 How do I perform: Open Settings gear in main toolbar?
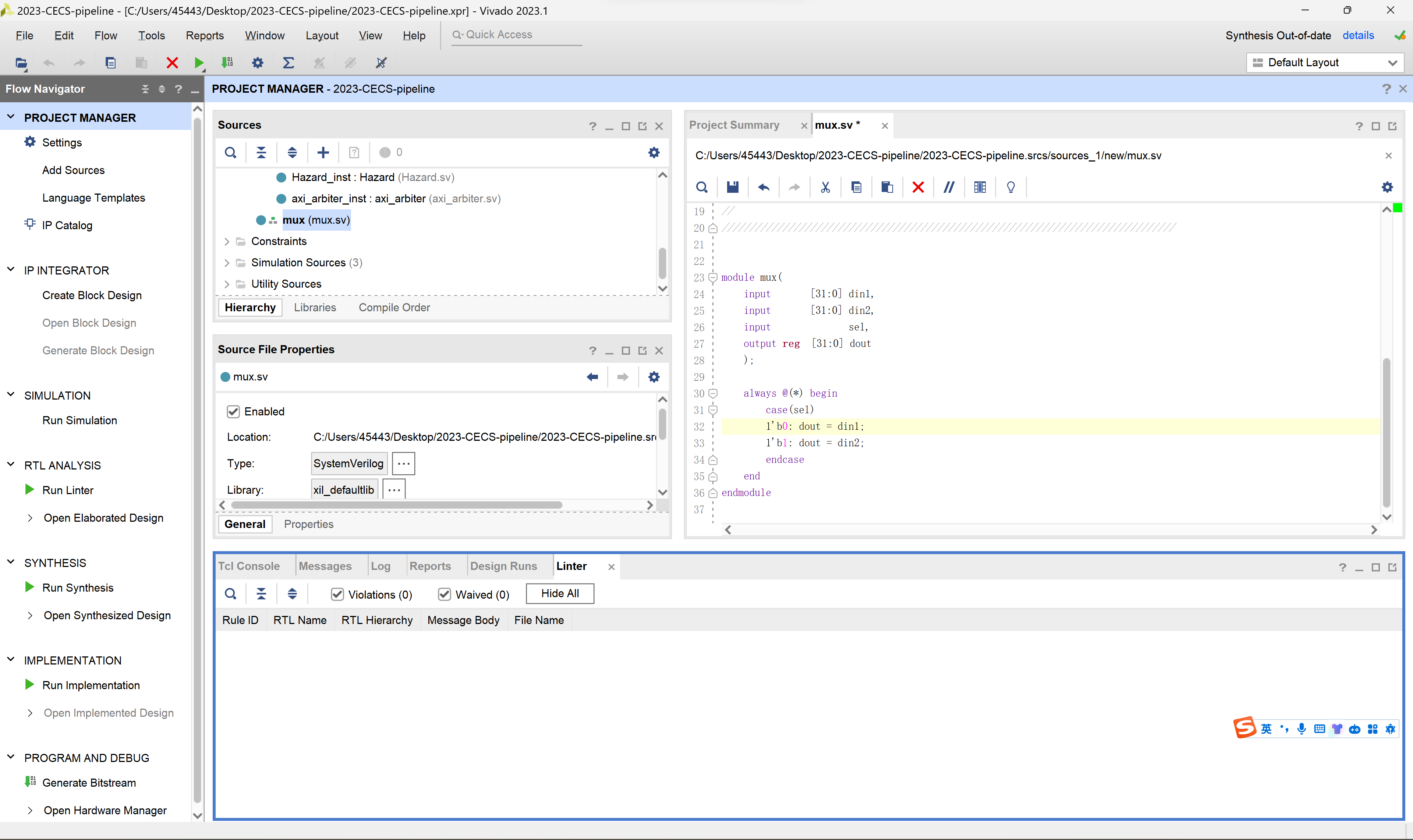(258, 63)
